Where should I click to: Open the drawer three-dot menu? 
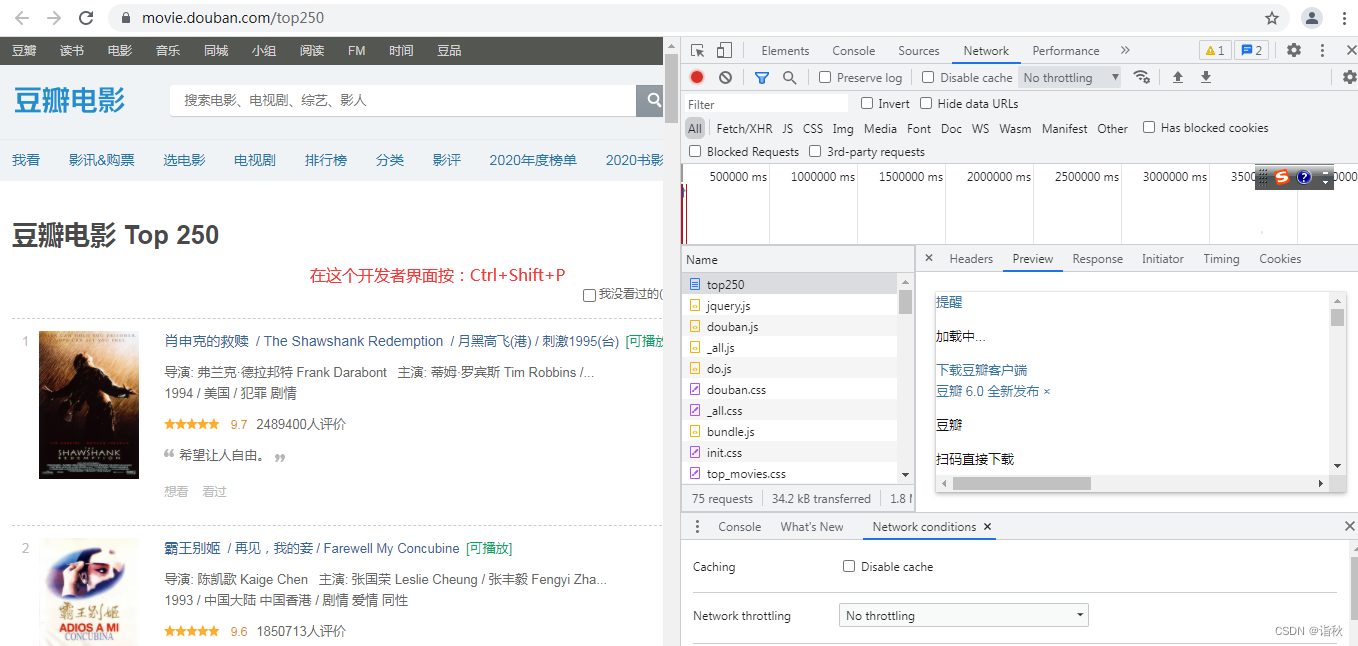click(697, 527)
